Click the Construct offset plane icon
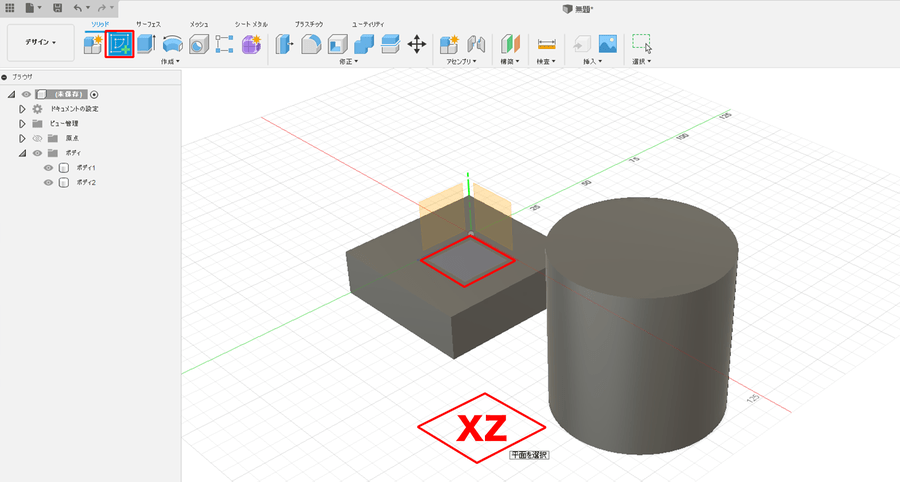The width and height of the screenshot is (900, 482). coord(510,44)
